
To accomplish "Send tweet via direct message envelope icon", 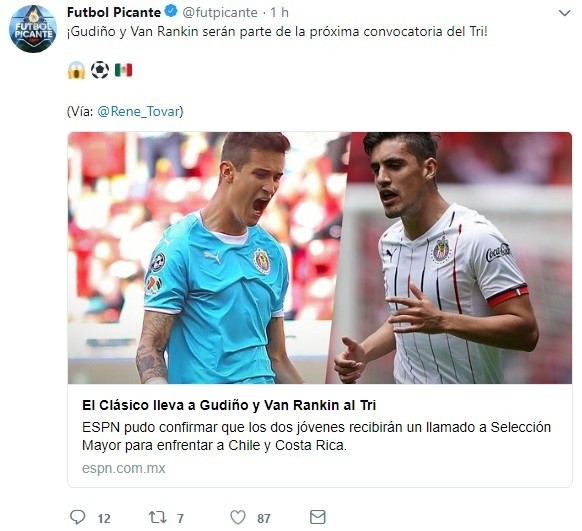I will (318, 517).
